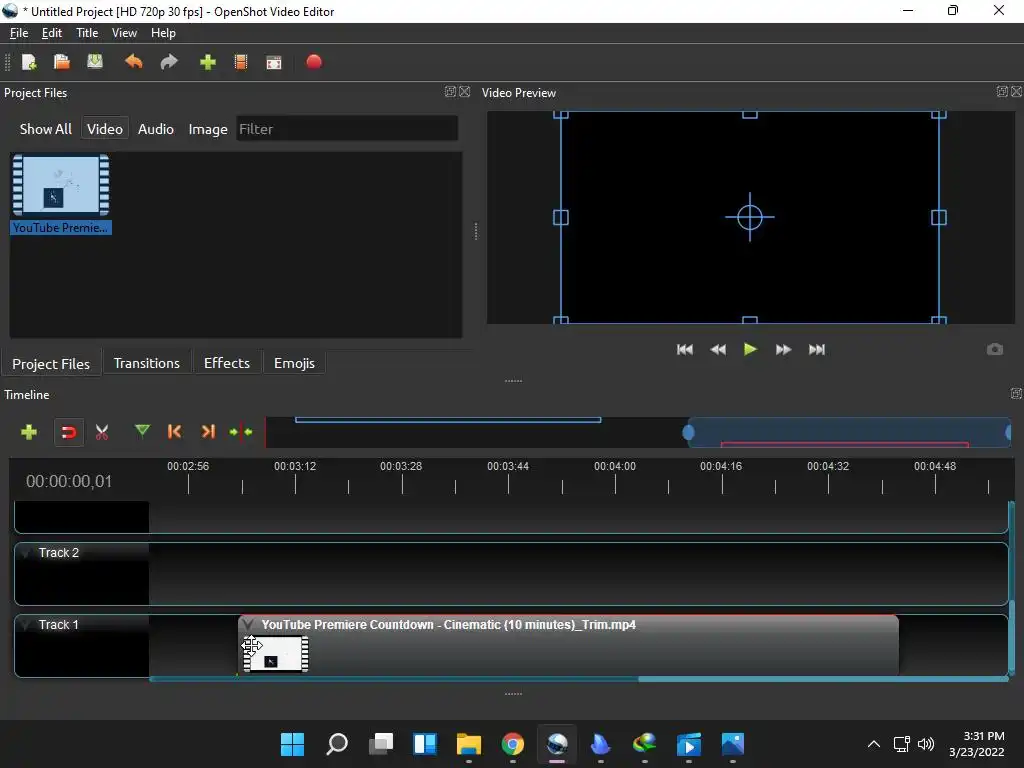Open the volume control in system tray

[x=925, y=744]
